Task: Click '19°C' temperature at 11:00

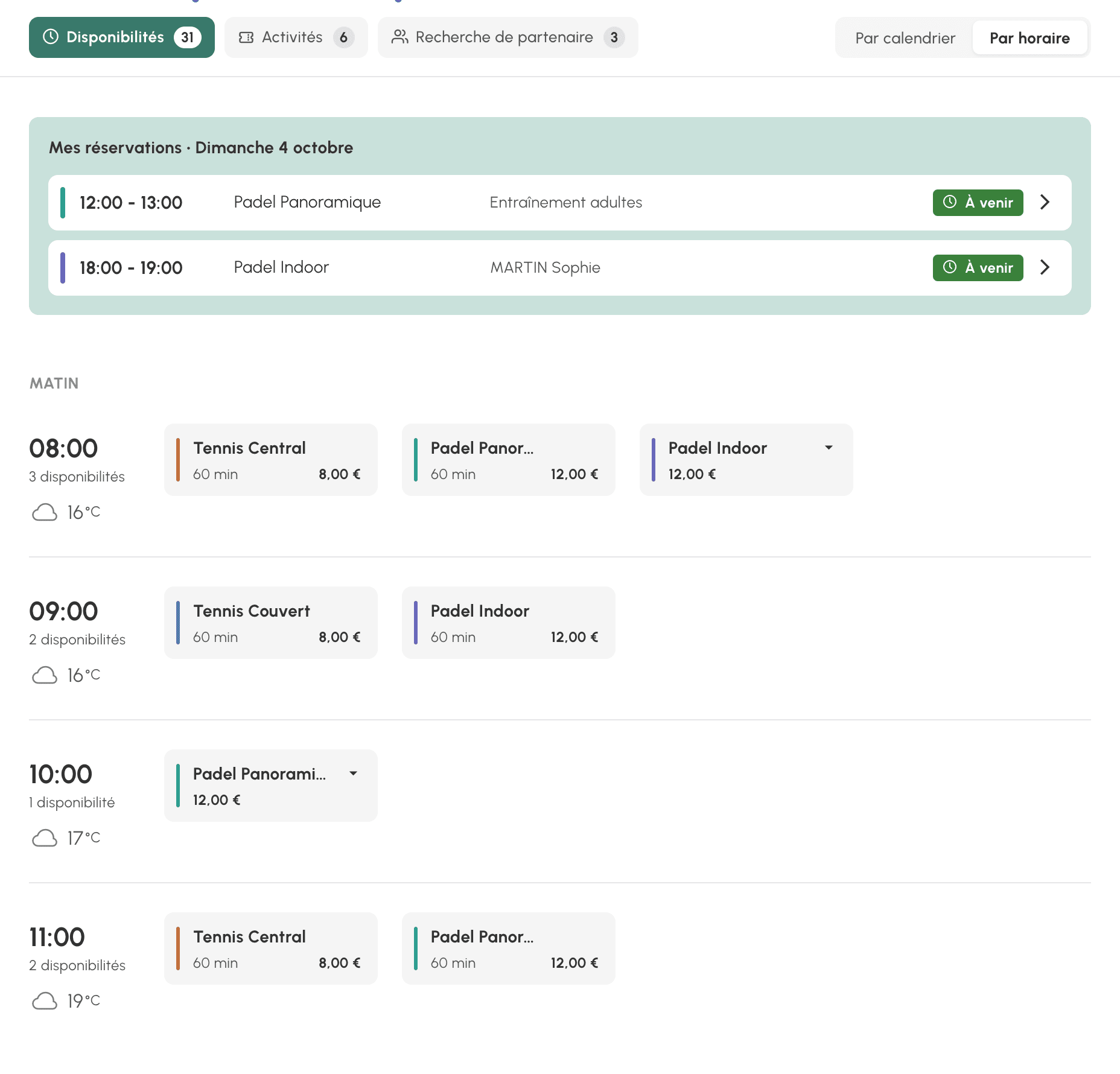Action: click(x=83, y=1002)
